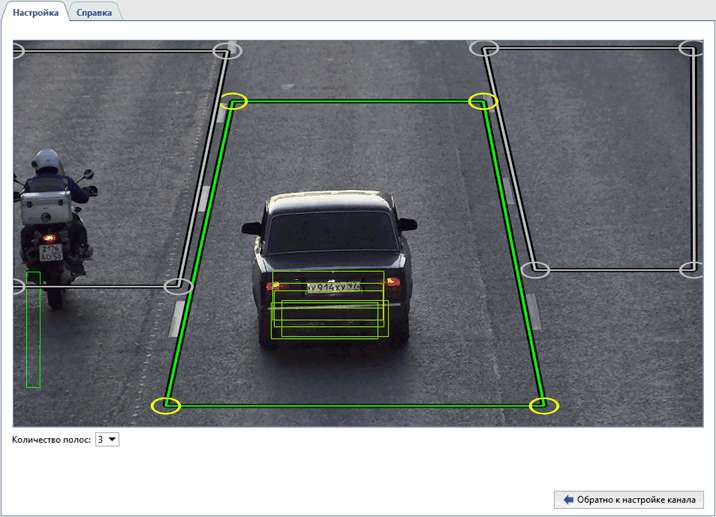Open the Количество полос dropdown
716x517 pixels.
pos(107,439)
